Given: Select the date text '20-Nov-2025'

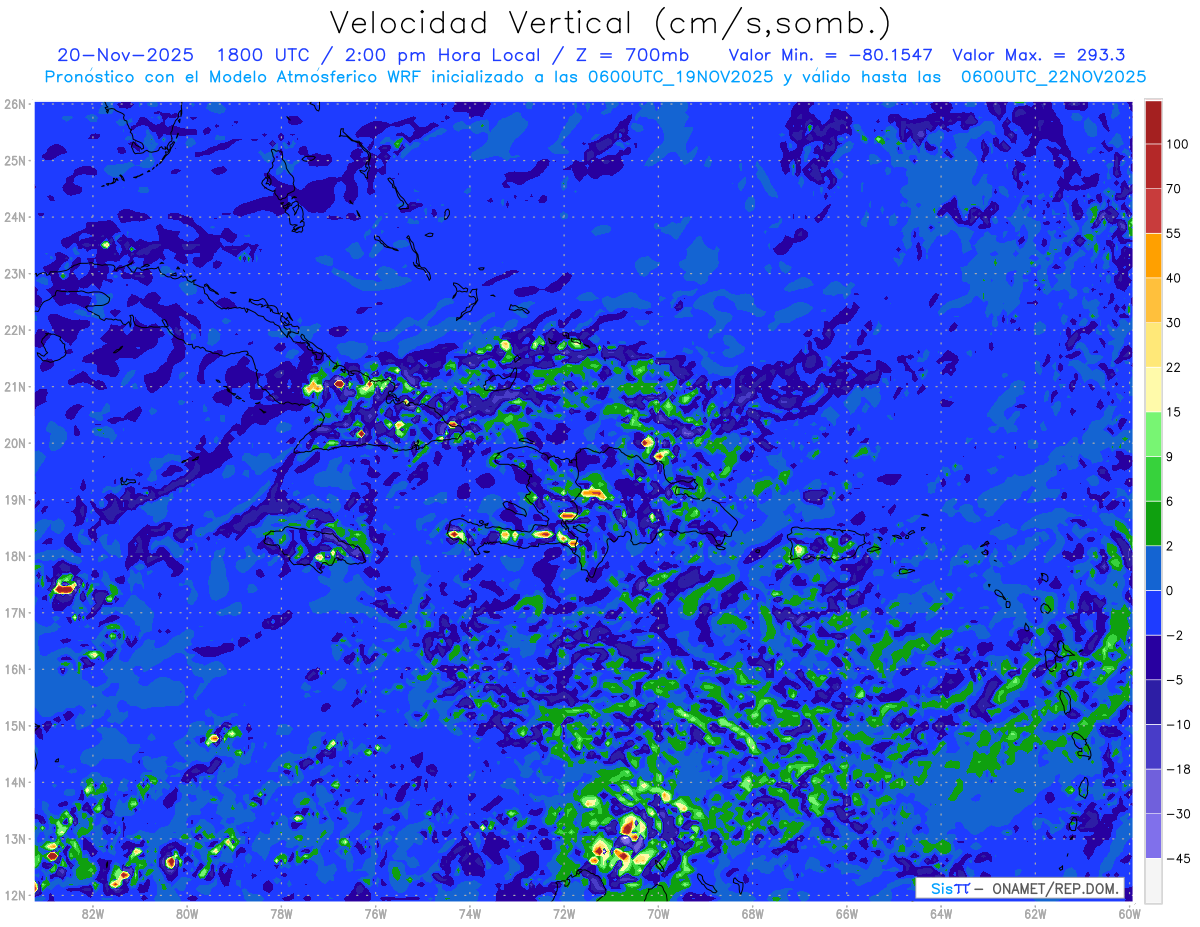Looking at the screenshot, I should pyautogui.click(x=125, y=55).
